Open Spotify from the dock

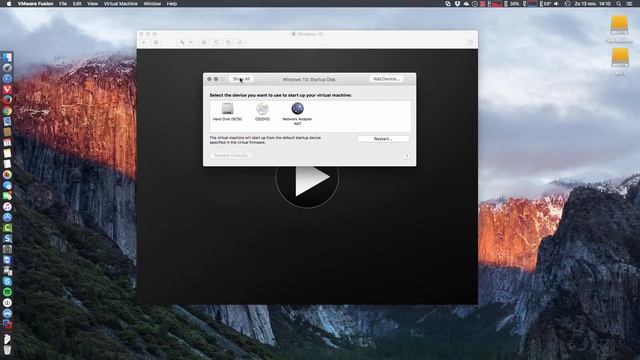[x=7, y=292]
